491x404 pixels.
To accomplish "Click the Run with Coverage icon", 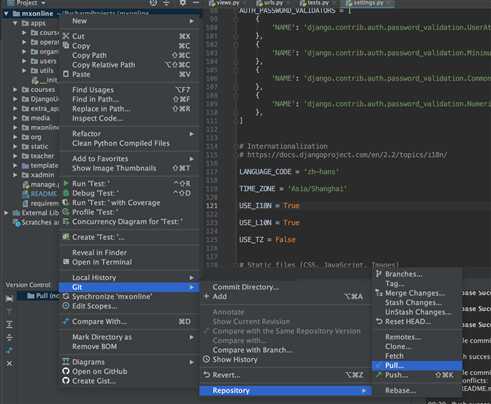I will point(66,202).
